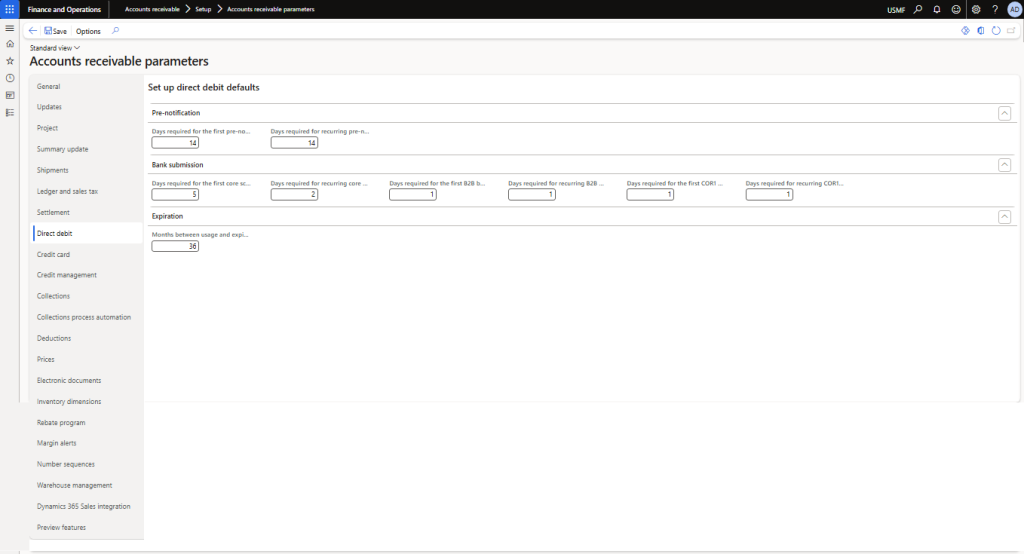Viewport: 1024px width, 554px height.
Task: Switch to the Credit card tab
Action: [x=53, y=254]
